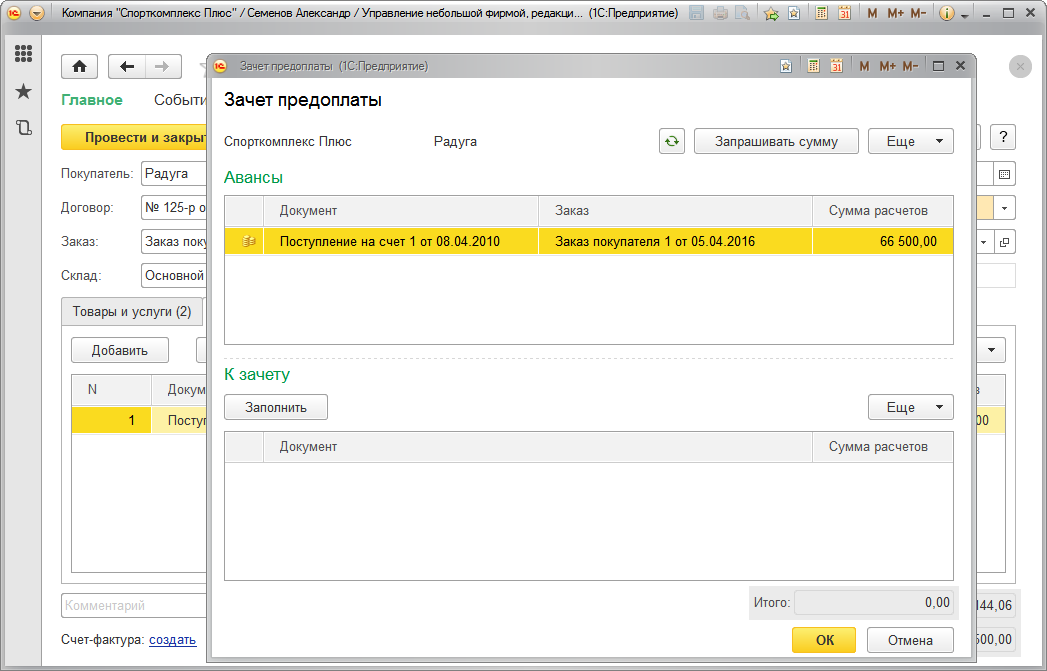
Task: Close the document form gray circle X
Action: [1020, 66]
